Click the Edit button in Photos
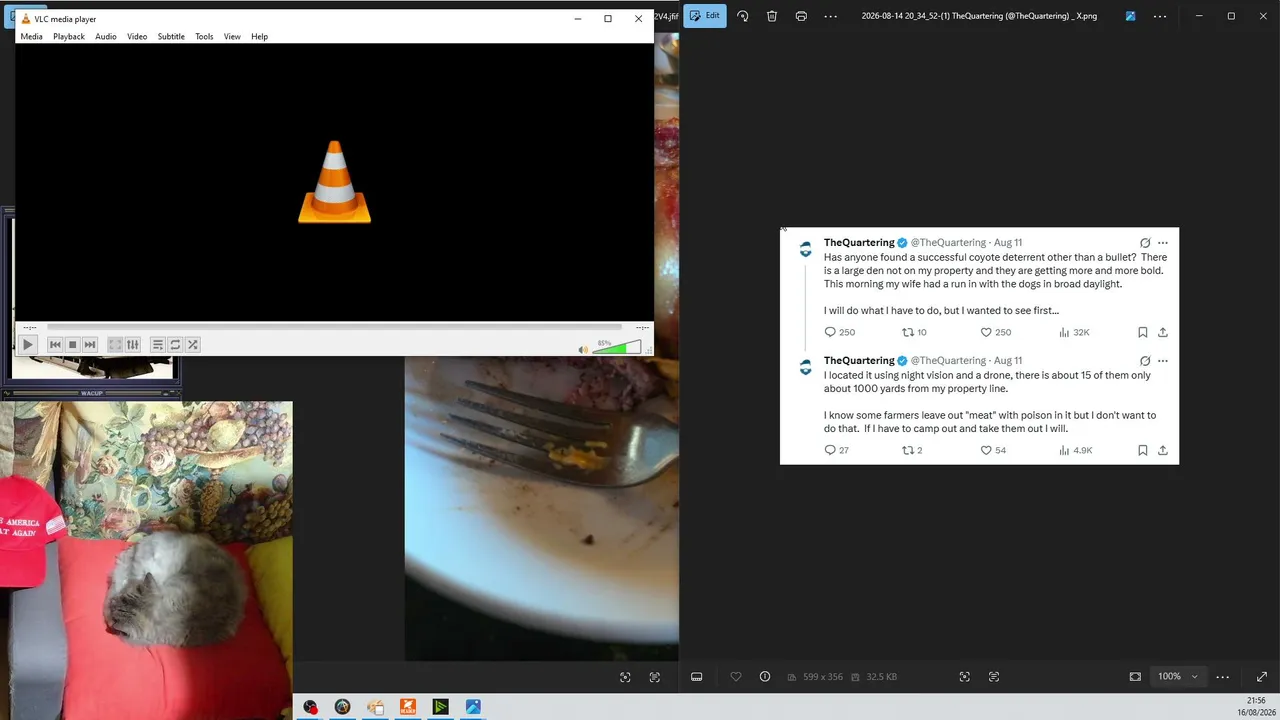 point(705,16)
